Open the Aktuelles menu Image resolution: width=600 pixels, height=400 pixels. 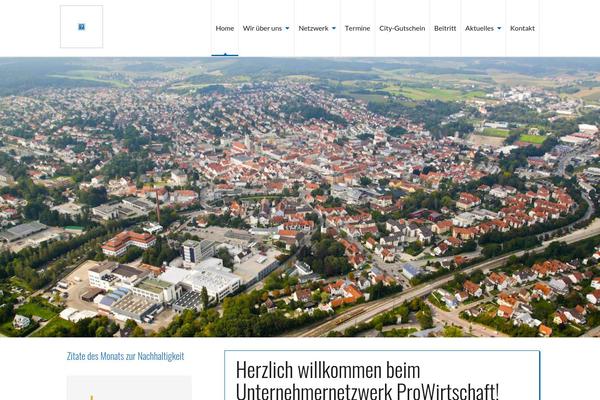479,28
